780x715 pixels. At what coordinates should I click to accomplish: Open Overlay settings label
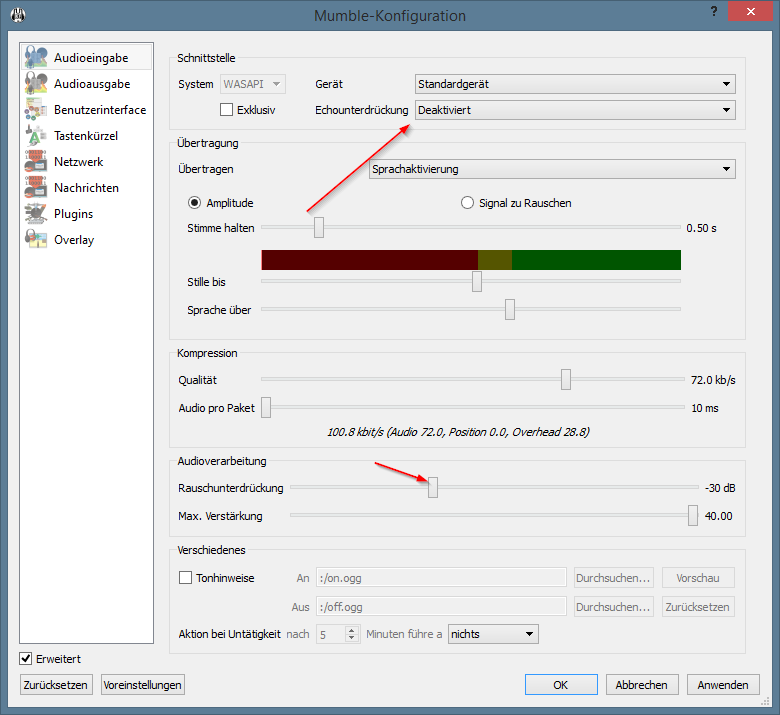coord(74,240)
